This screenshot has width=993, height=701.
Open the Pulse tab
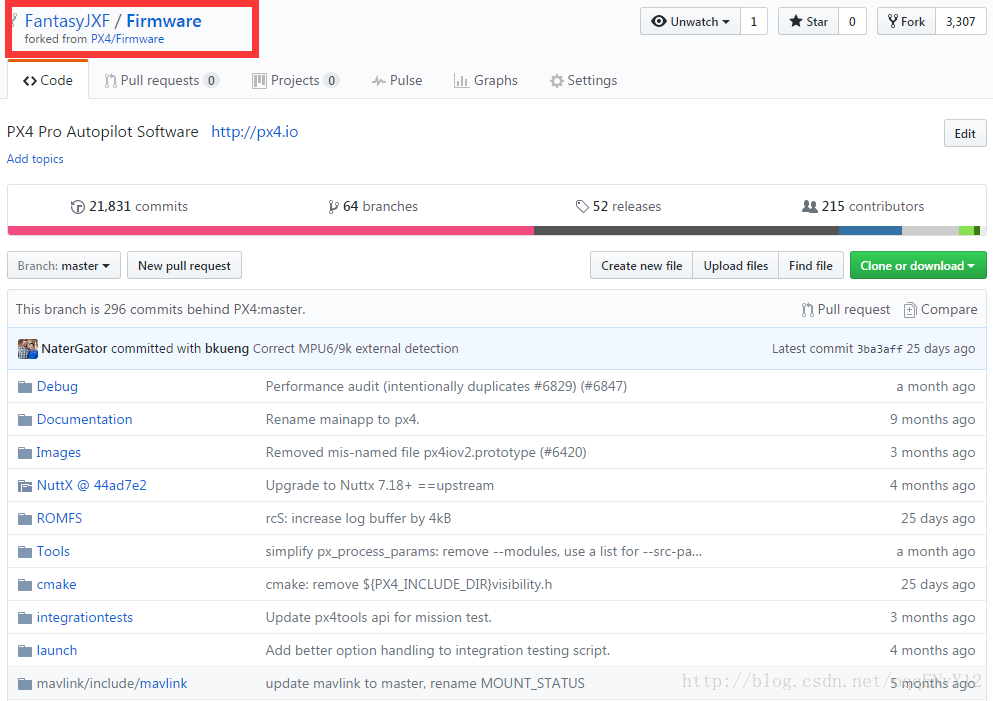pos(396,80)
